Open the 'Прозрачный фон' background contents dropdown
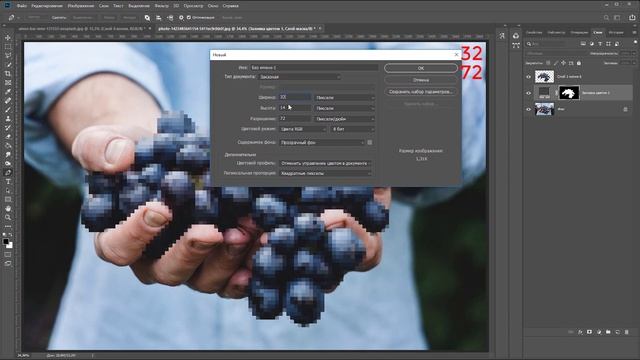Screen dimensions: 640x360 (322, 142)
